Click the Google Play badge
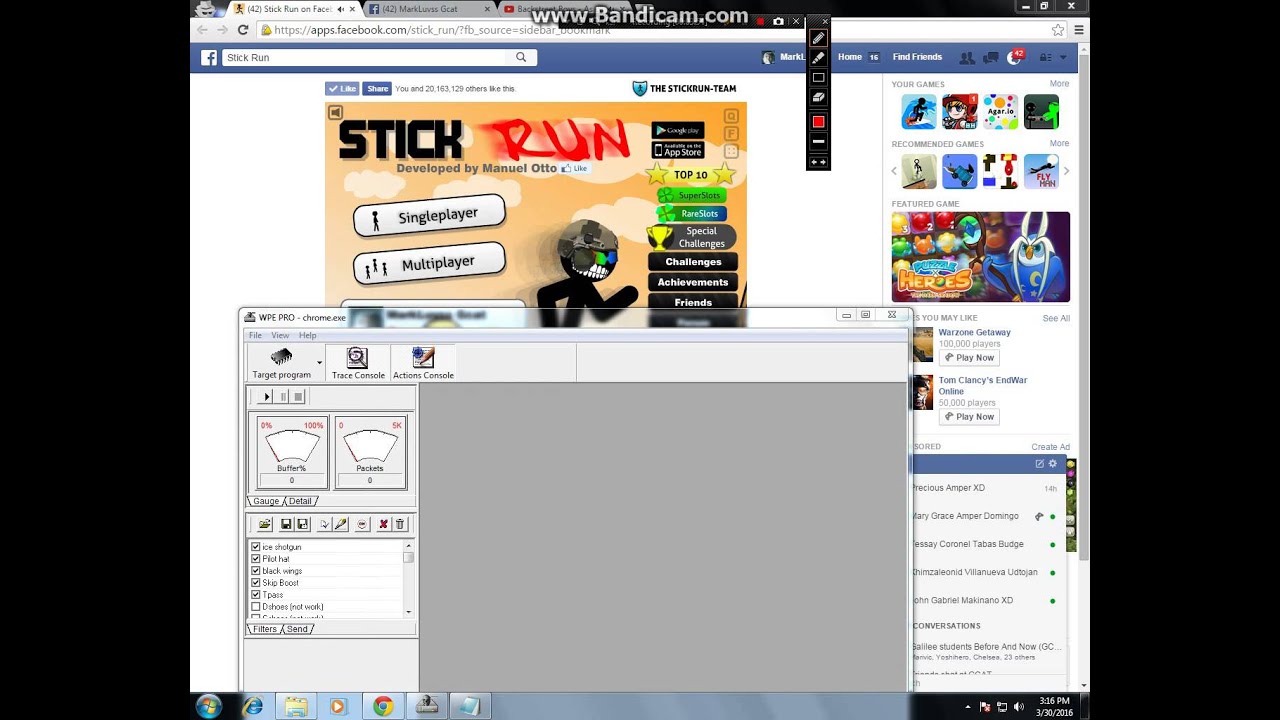Image resolution: width=1280 pixels, height=720 pixels. [678, 130]
